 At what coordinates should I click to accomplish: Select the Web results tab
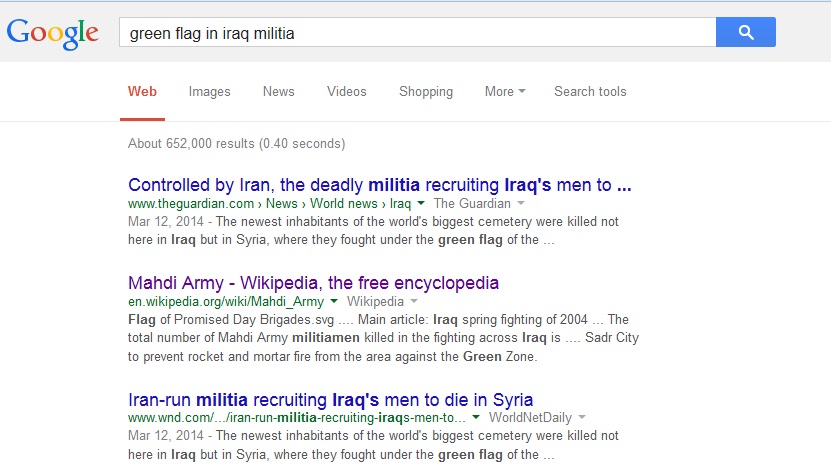click(x=142, y=92)
